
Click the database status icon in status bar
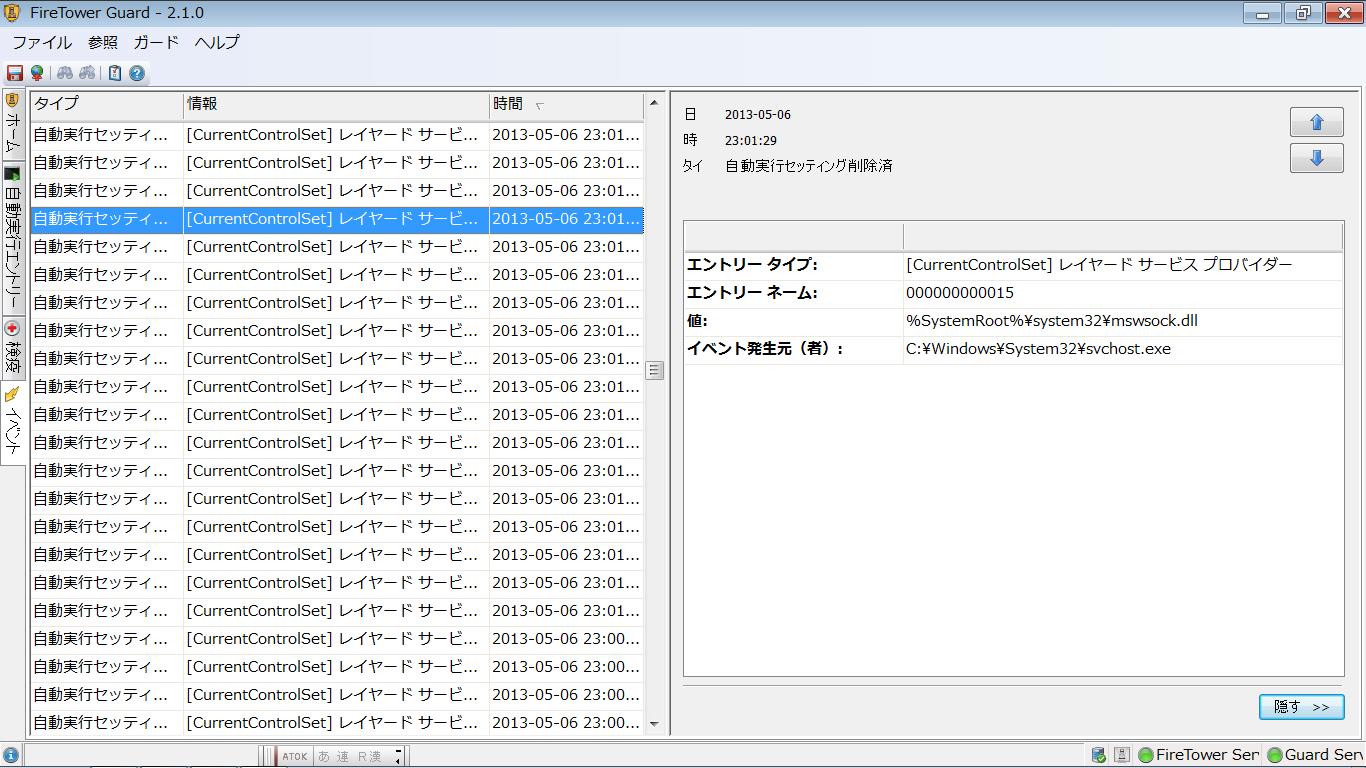pyautogui.click(x=1099, y=755)
